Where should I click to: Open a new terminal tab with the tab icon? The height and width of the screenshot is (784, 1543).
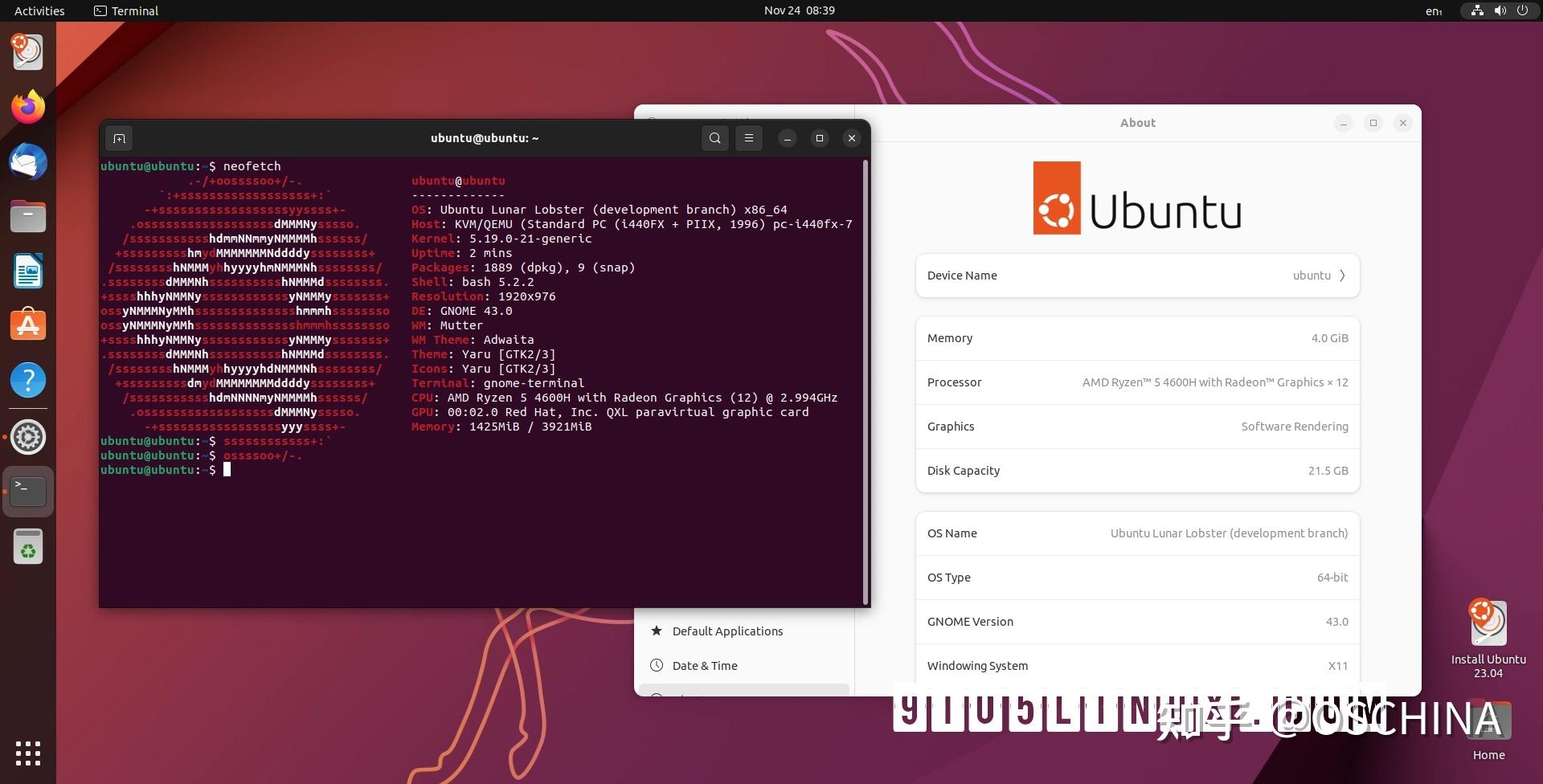(x=119, y=137)
